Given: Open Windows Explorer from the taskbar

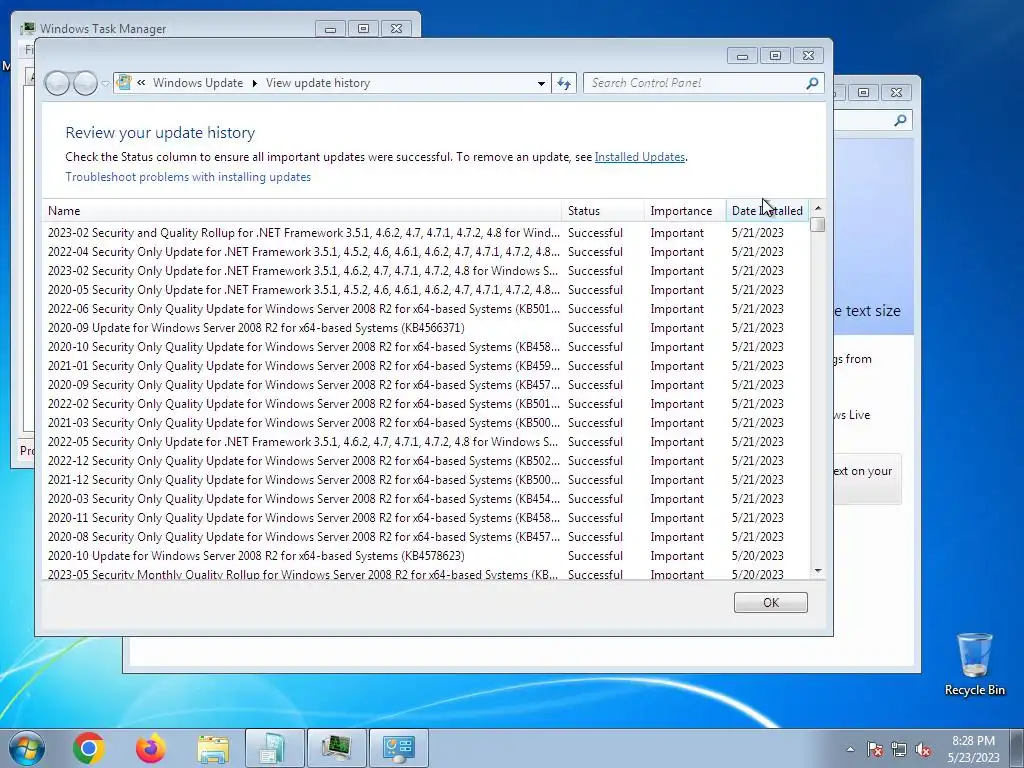Looking at the screenshot, I should (213, 748).
